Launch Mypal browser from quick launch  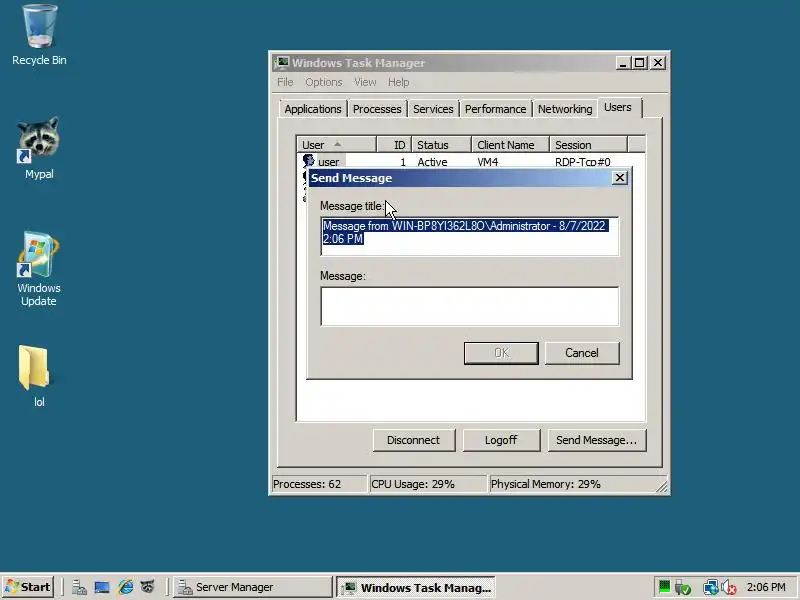pyautogui.click(x=148, y=587)
